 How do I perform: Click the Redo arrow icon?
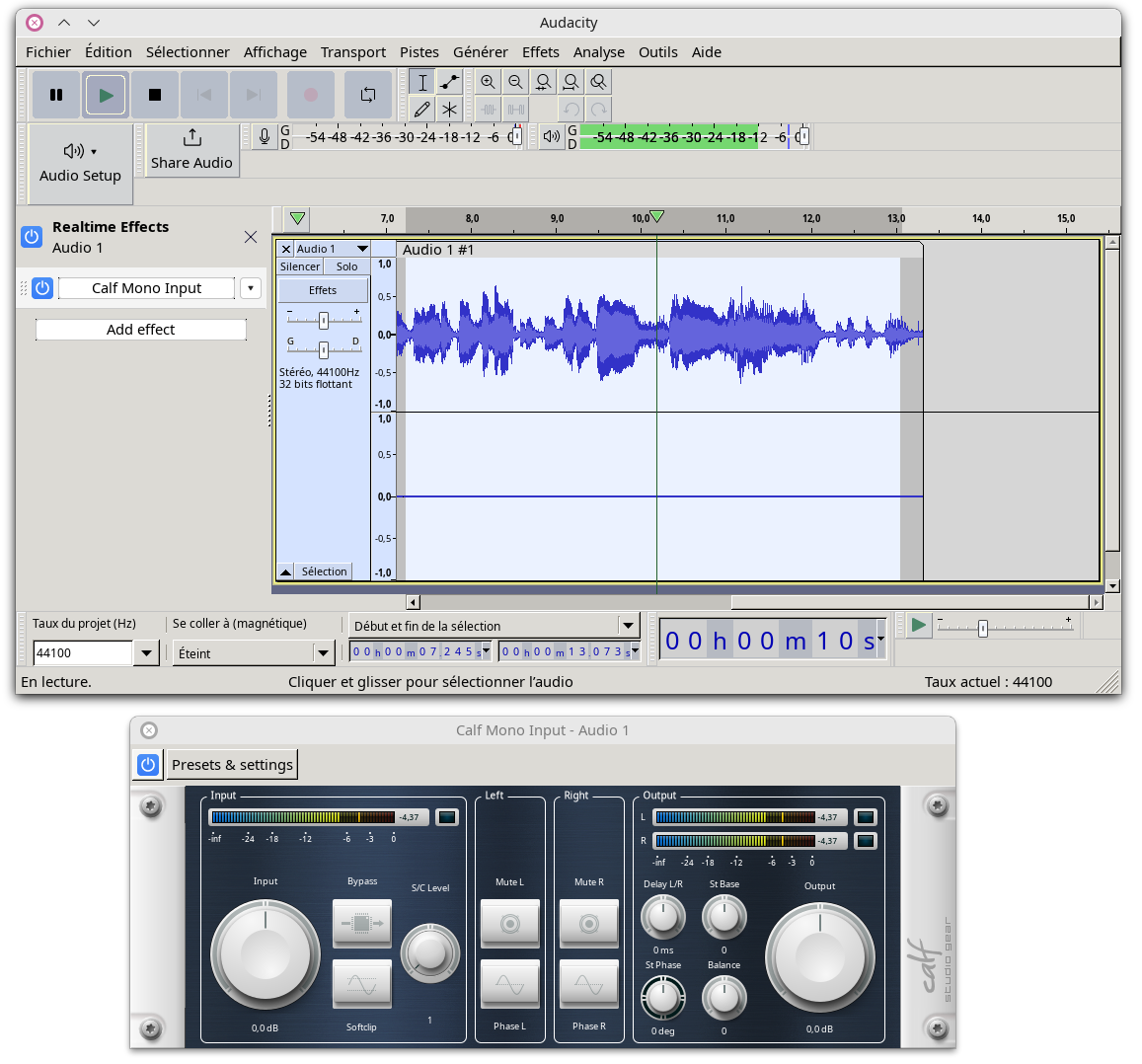tap(599, 110)
